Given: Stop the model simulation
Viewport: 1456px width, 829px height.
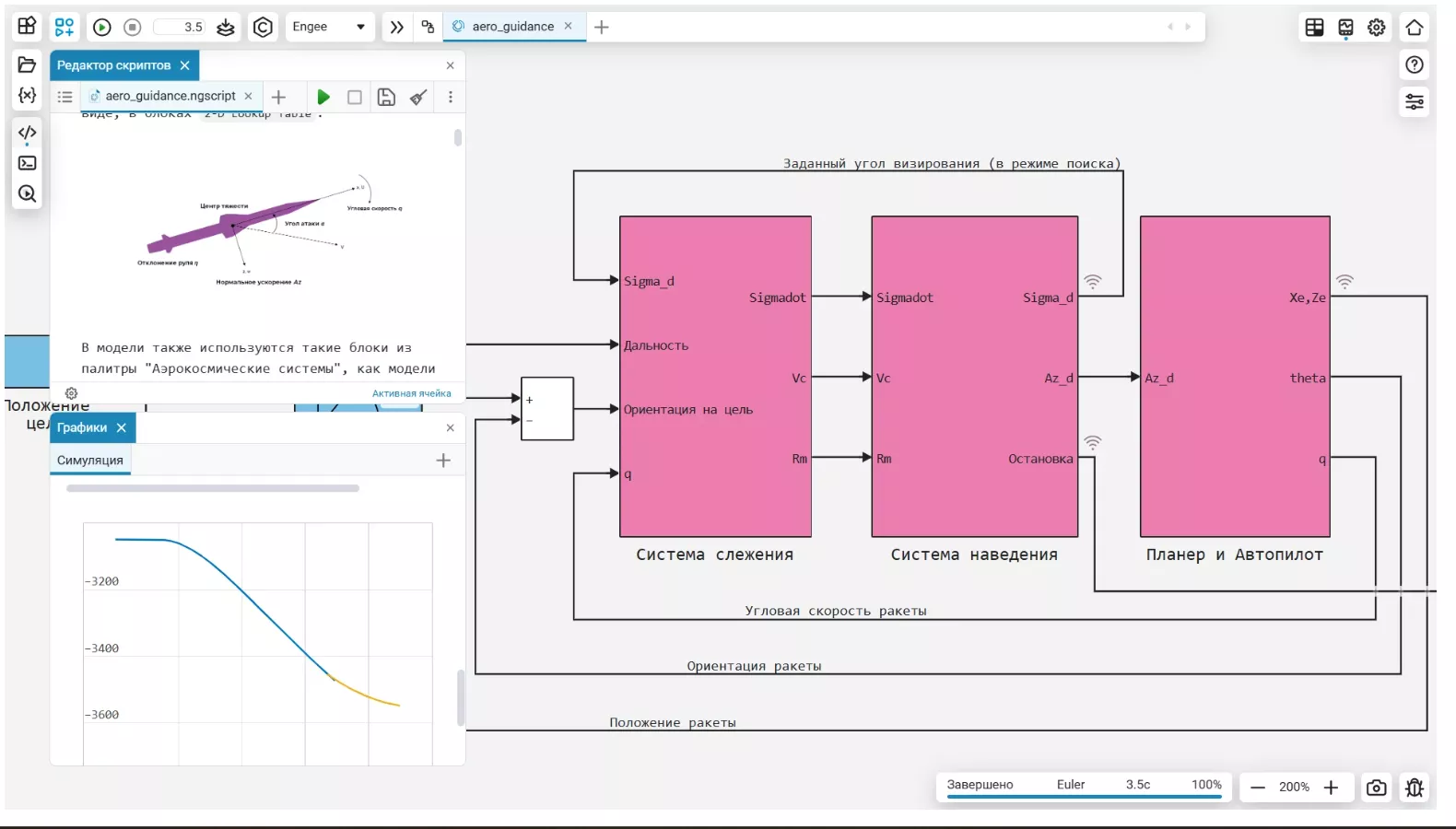Looking at the screenshot, I should [133, 28].
